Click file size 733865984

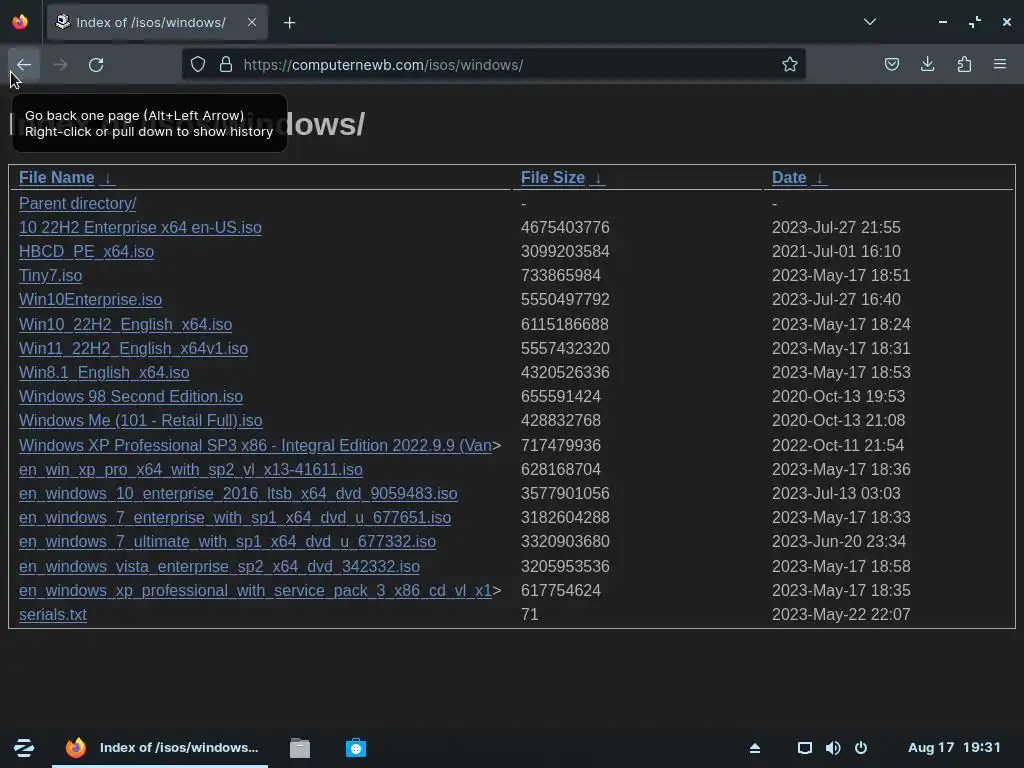click(560, 275)
